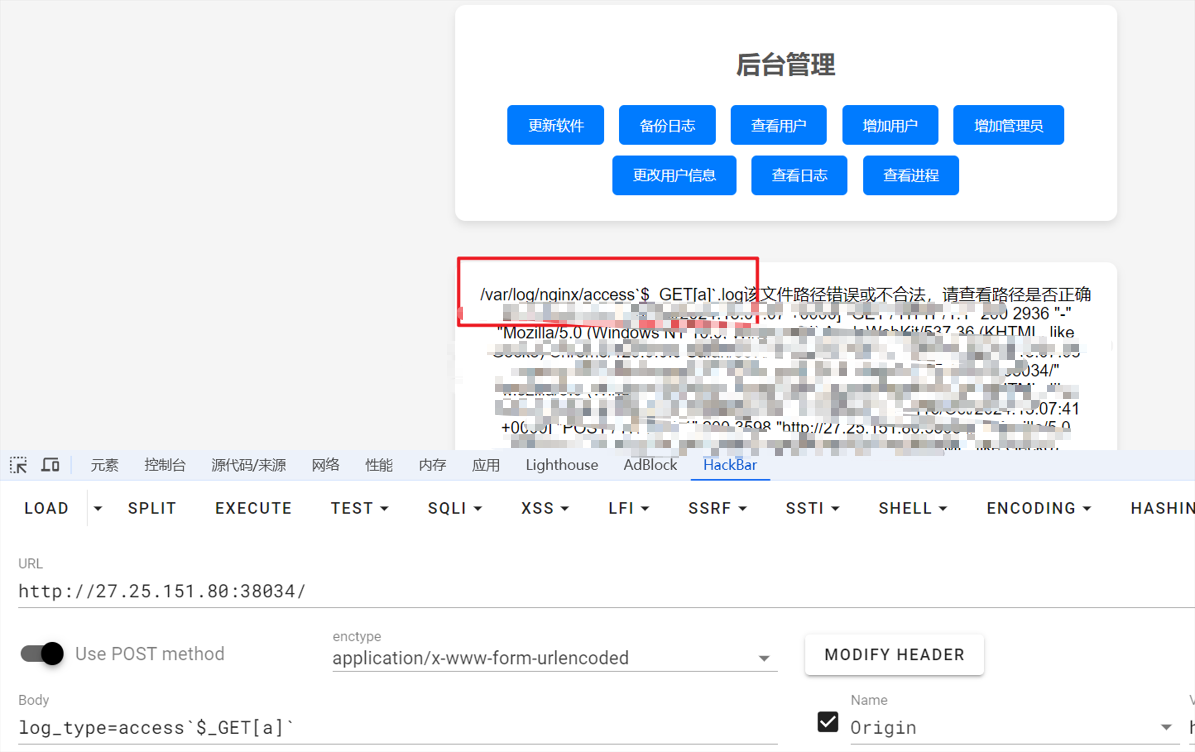
Task: Toggle the device toolbar icon
Action: click(x=50, y=465)
